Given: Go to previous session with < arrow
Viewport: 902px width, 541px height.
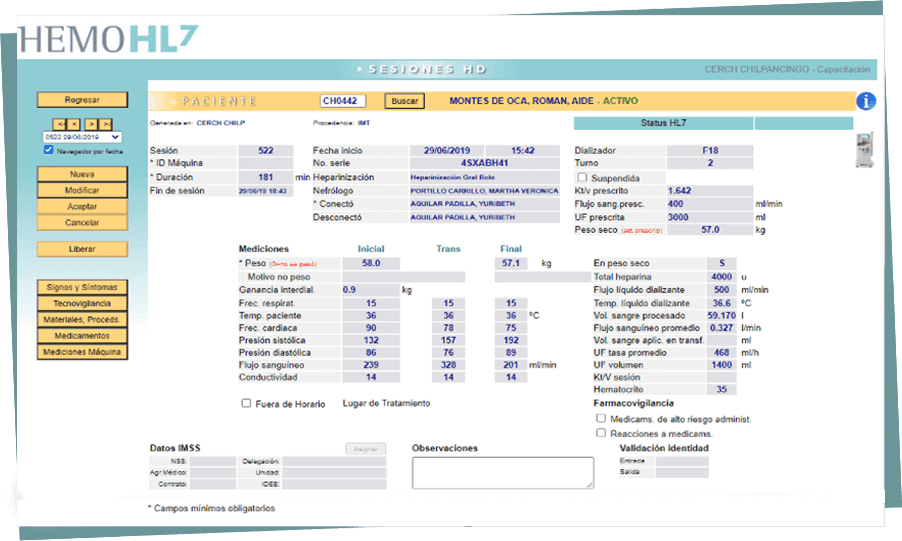Looking at the screenshot, I should coord(74,124).
